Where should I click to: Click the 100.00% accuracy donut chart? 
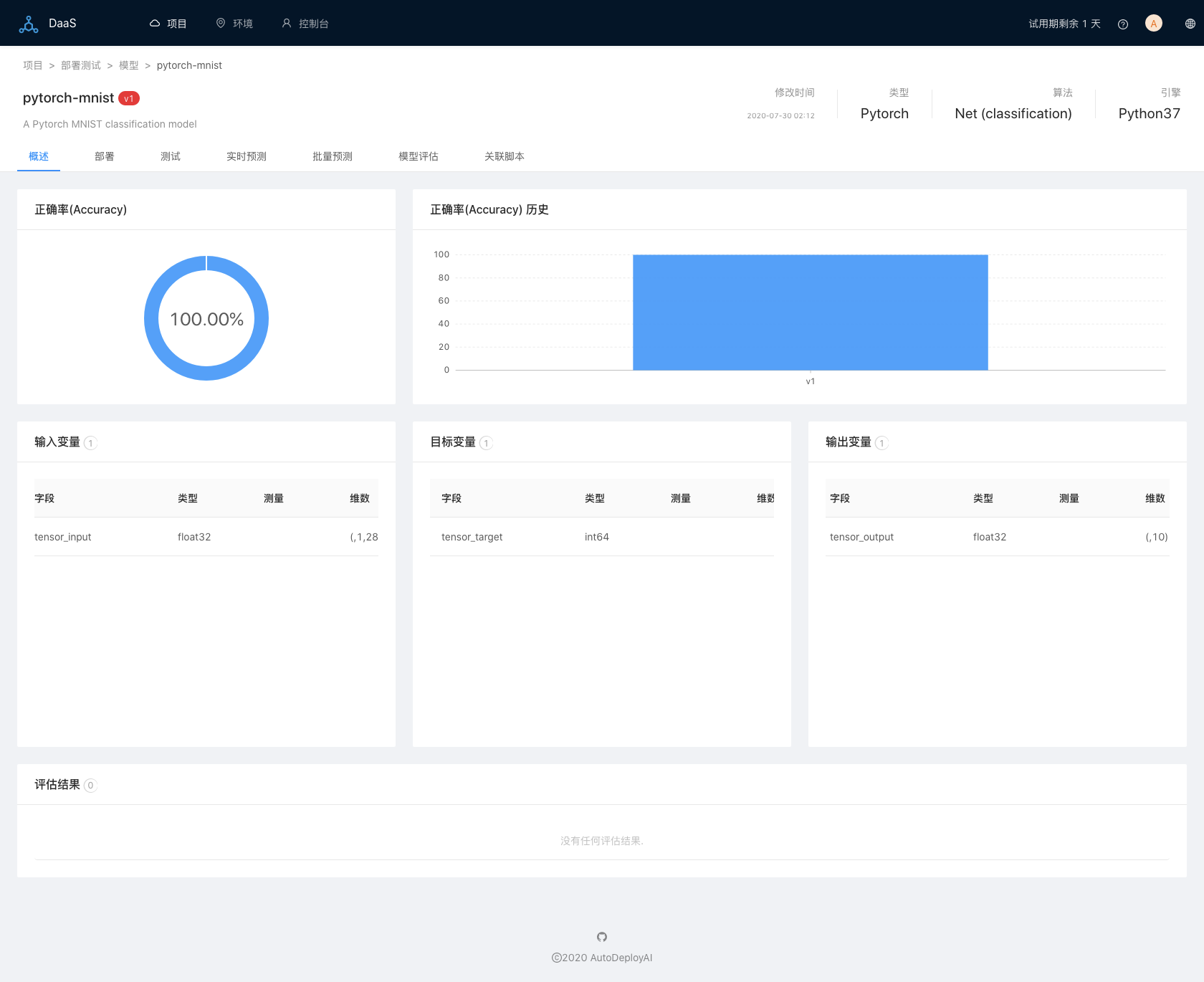point(206,318)
